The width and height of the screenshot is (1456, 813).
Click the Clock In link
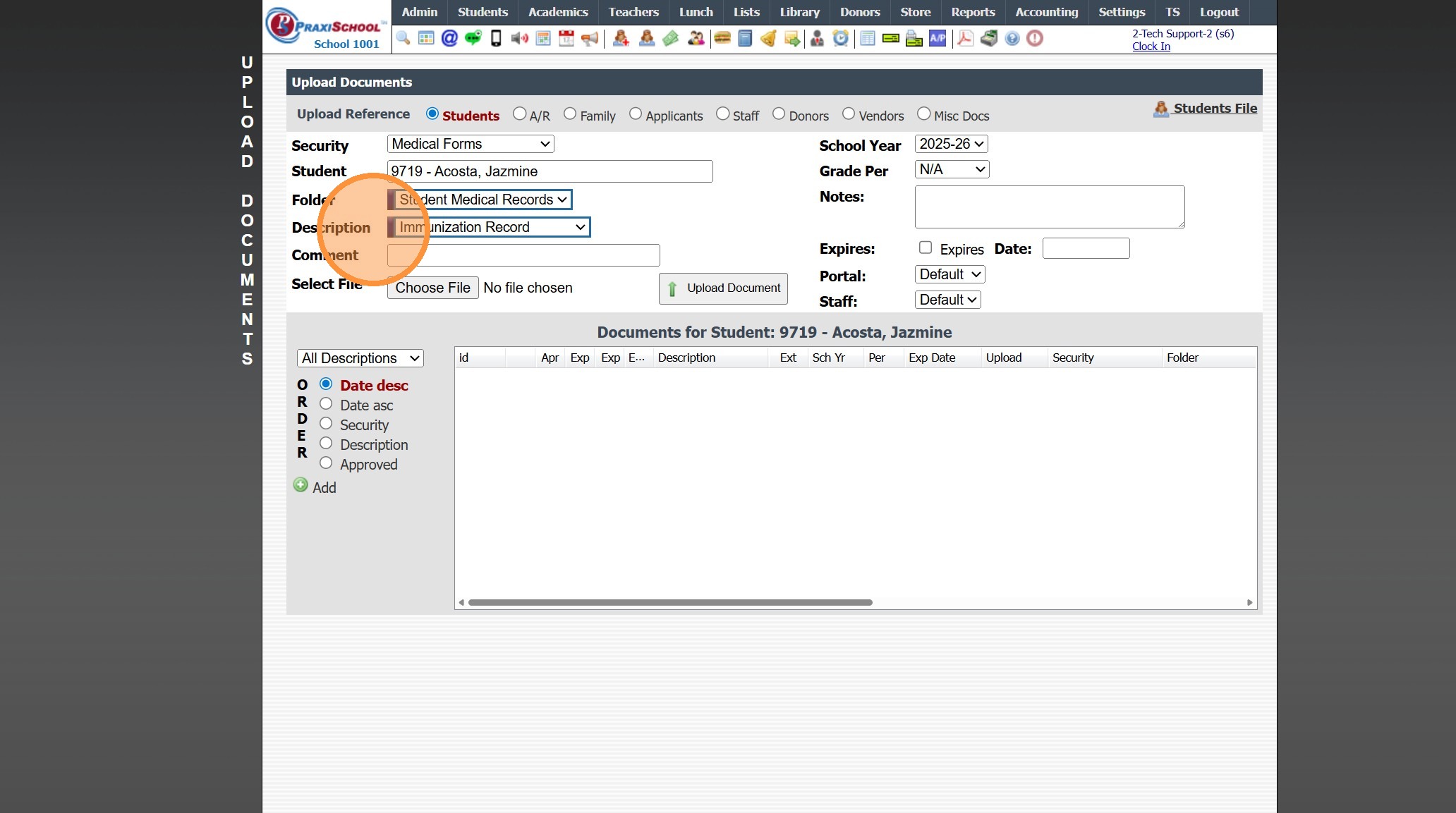1151,47
